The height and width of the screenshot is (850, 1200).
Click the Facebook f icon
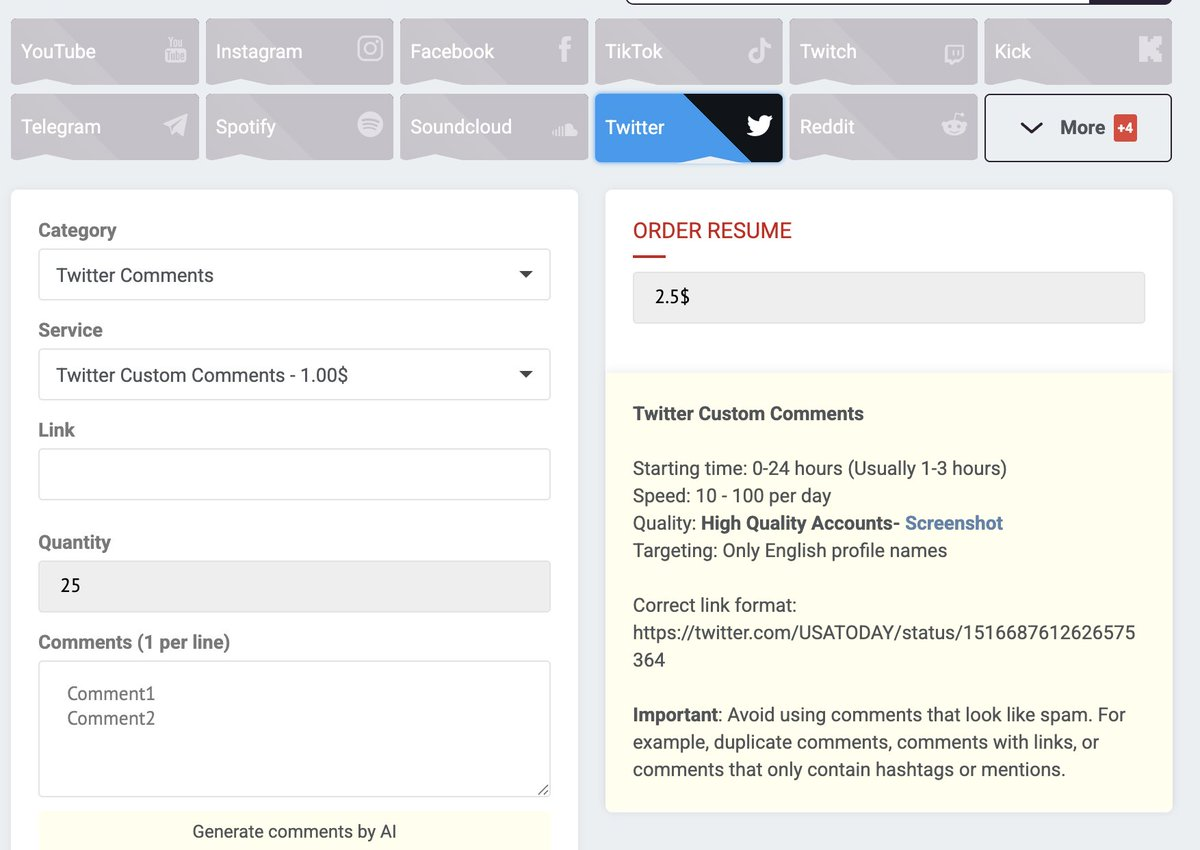pos(564,49)
